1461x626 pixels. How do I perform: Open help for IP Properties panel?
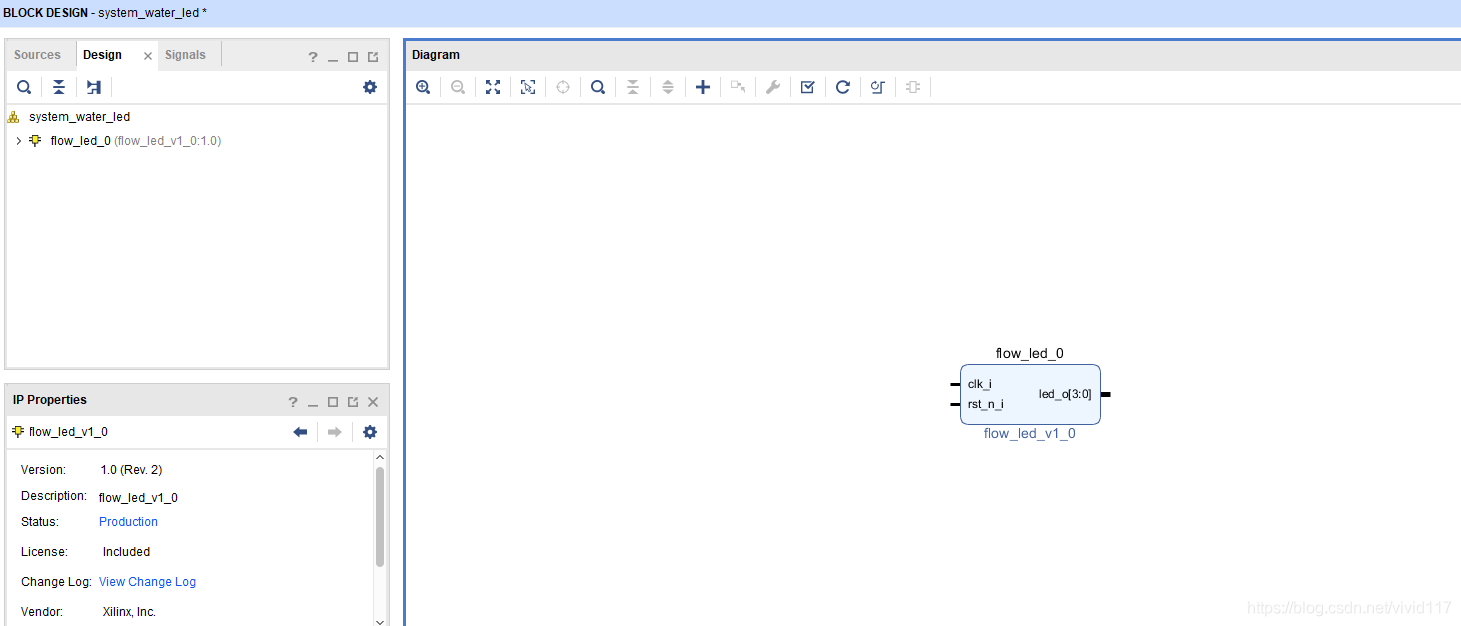pos(293,402)
